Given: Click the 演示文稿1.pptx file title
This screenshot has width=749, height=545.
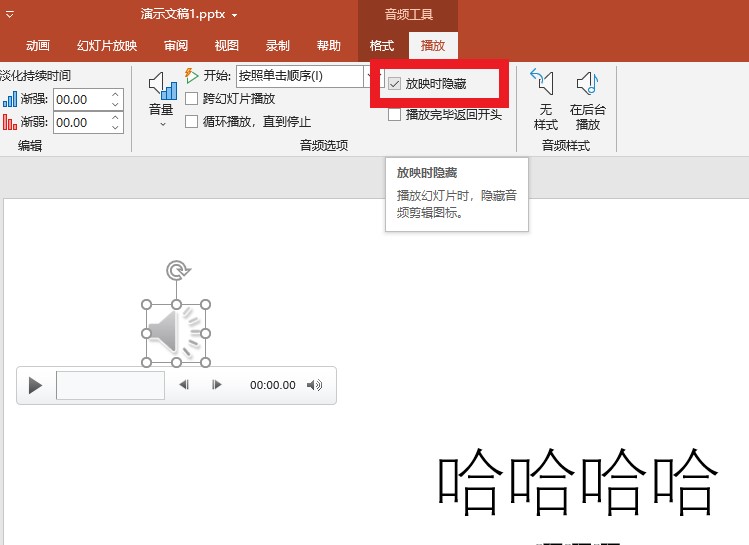Looking at the screenshot, I should click(183, 14).
